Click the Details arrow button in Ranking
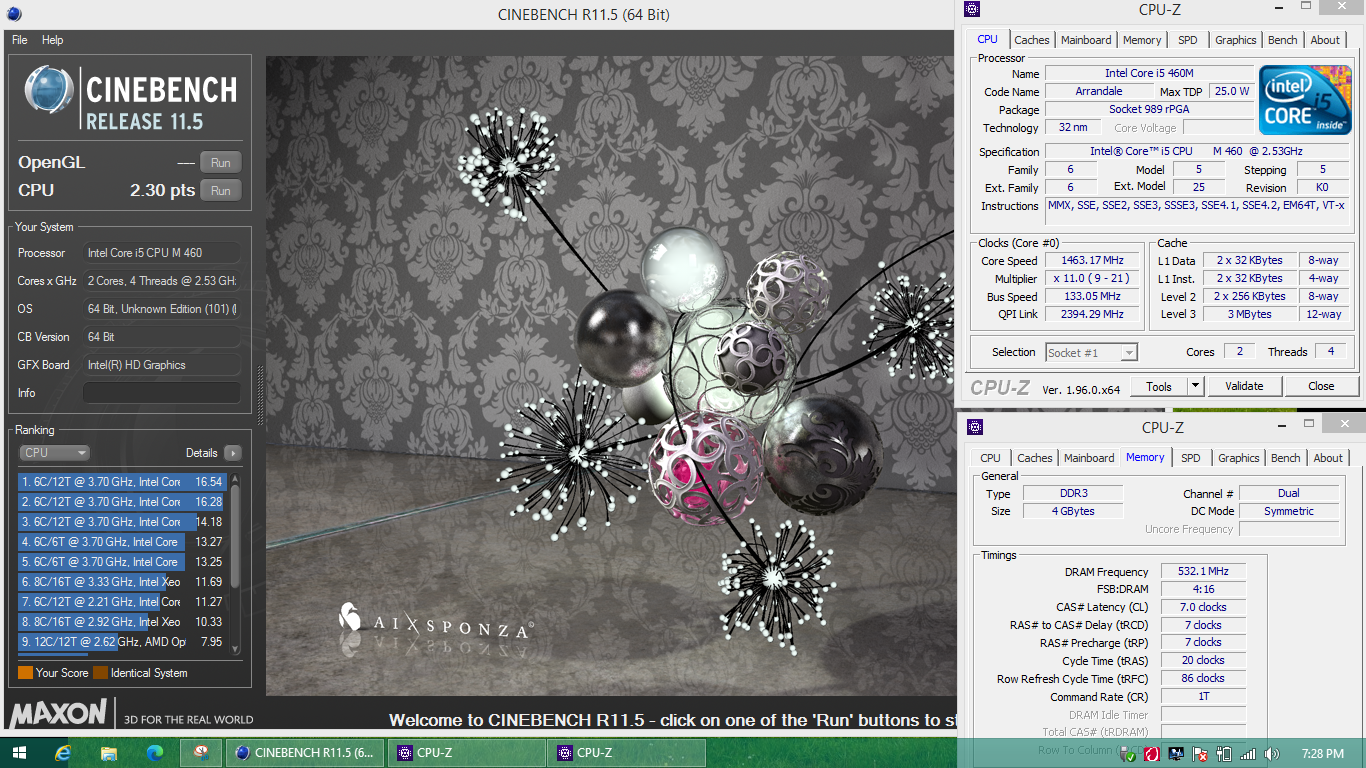1366x768 pixels. tap(232, 453)
